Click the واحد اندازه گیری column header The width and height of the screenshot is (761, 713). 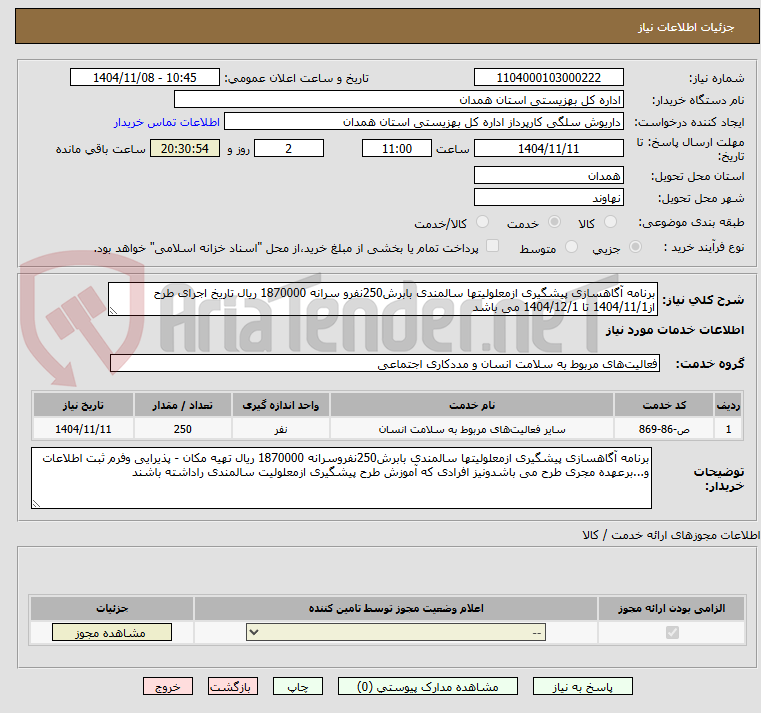pyautogui.click(x=281, y=405)
